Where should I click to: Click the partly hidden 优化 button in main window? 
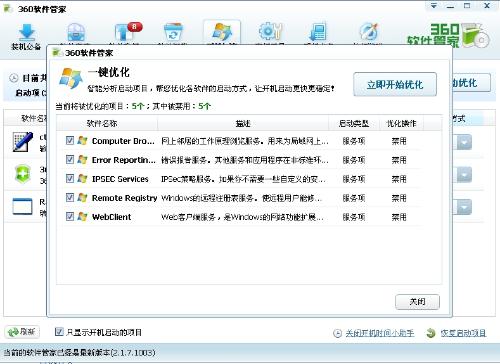point(471,83)
